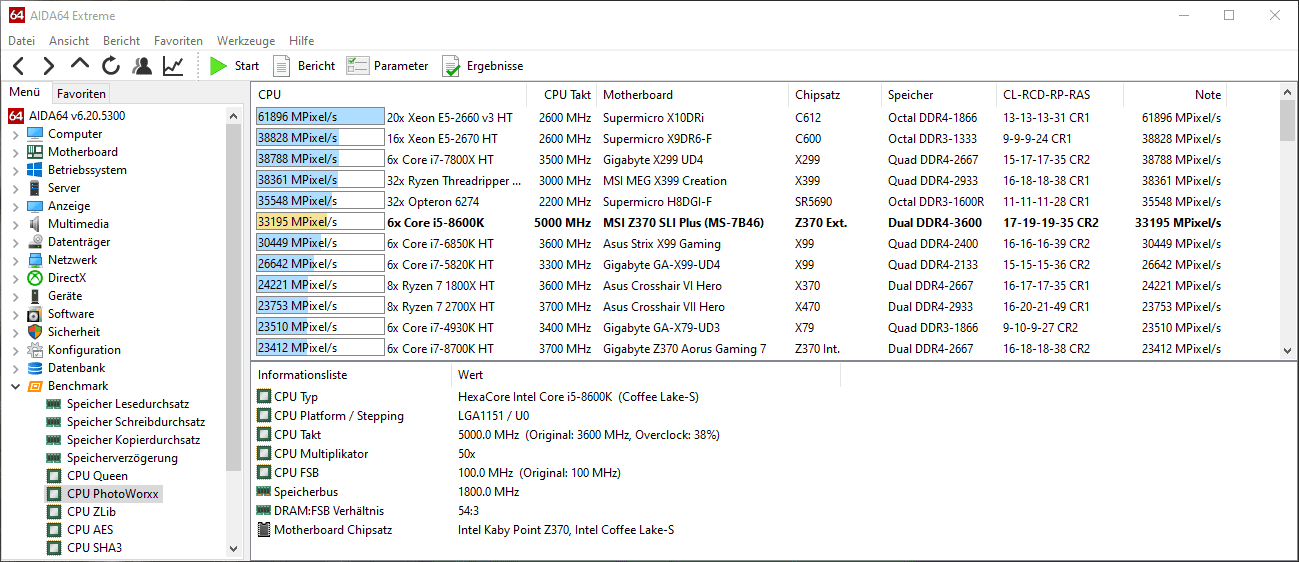Select CPU Queen benchmark
This screenshot has height=562, width=1299.
pos(97,476)
